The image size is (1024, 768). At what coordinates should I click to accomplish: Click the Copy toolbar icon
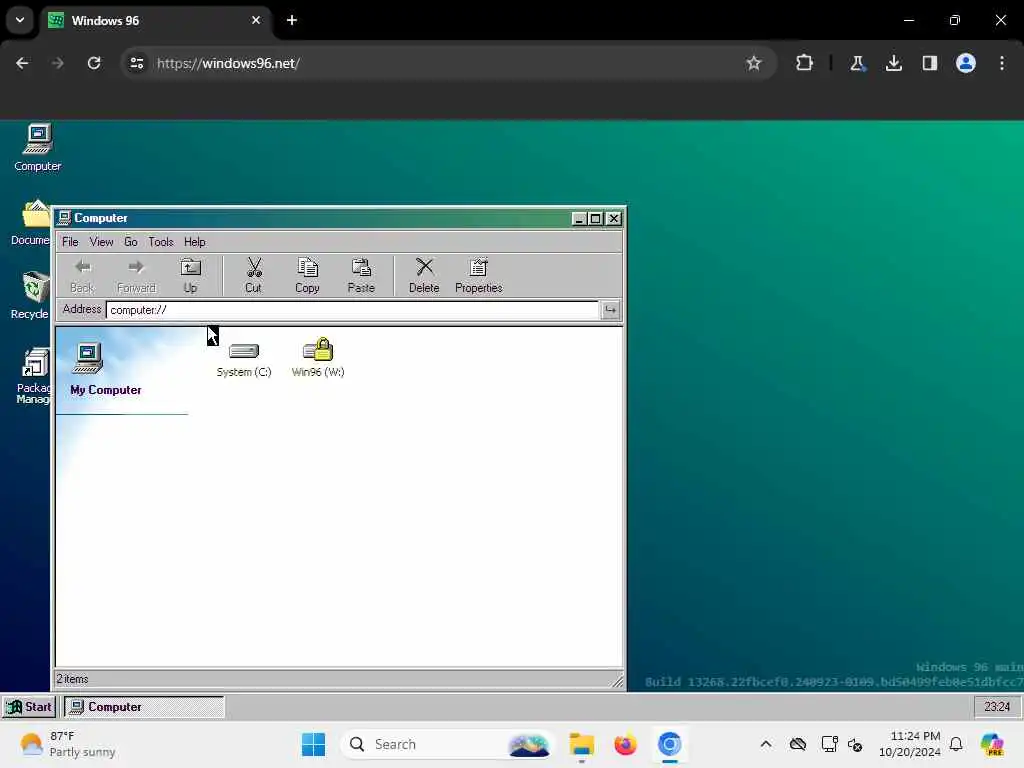pyautogui.click(x=307, y=275)
